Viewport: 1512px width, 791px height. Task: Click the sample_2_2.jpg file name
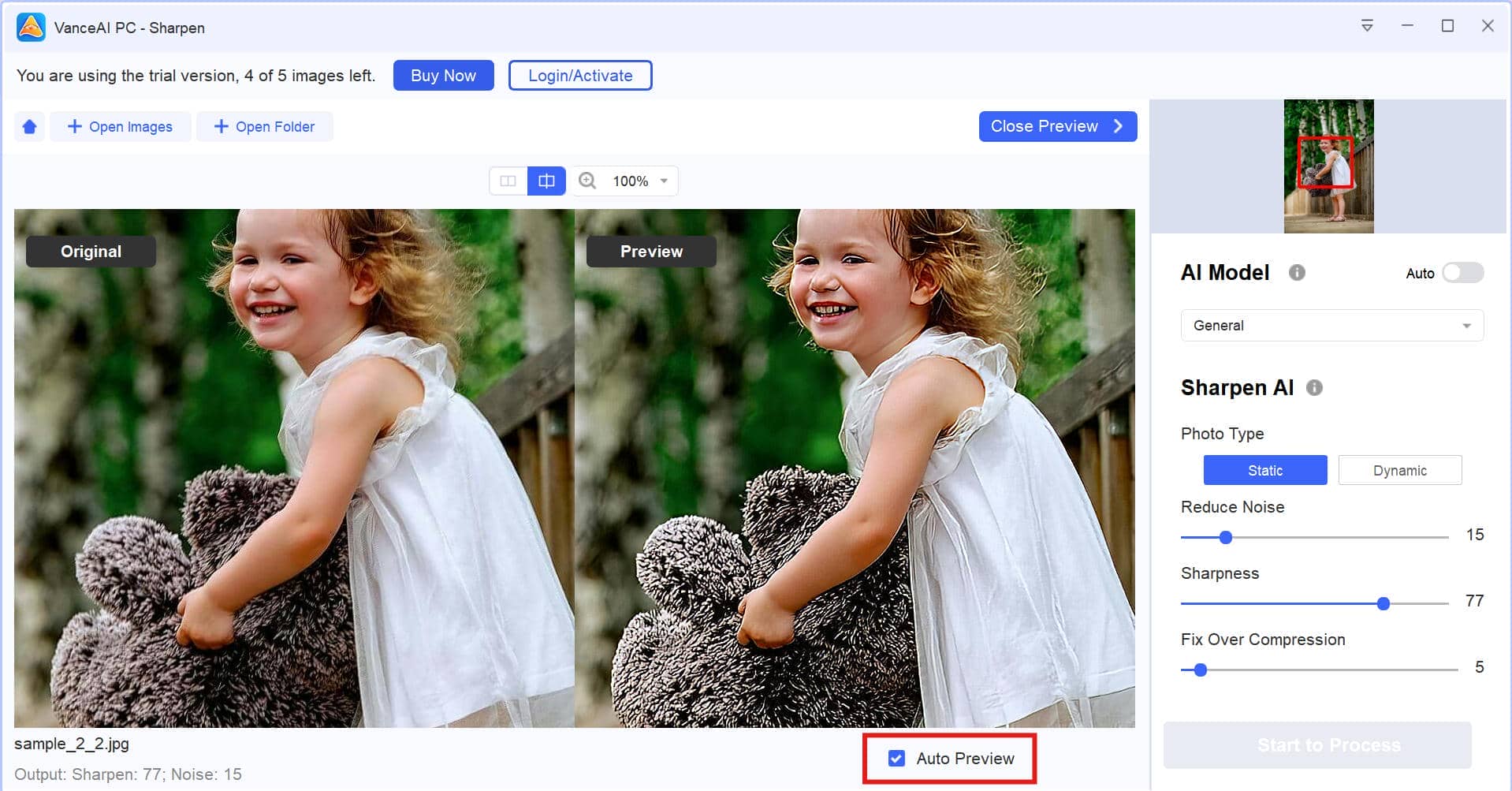tap(72, 744)
